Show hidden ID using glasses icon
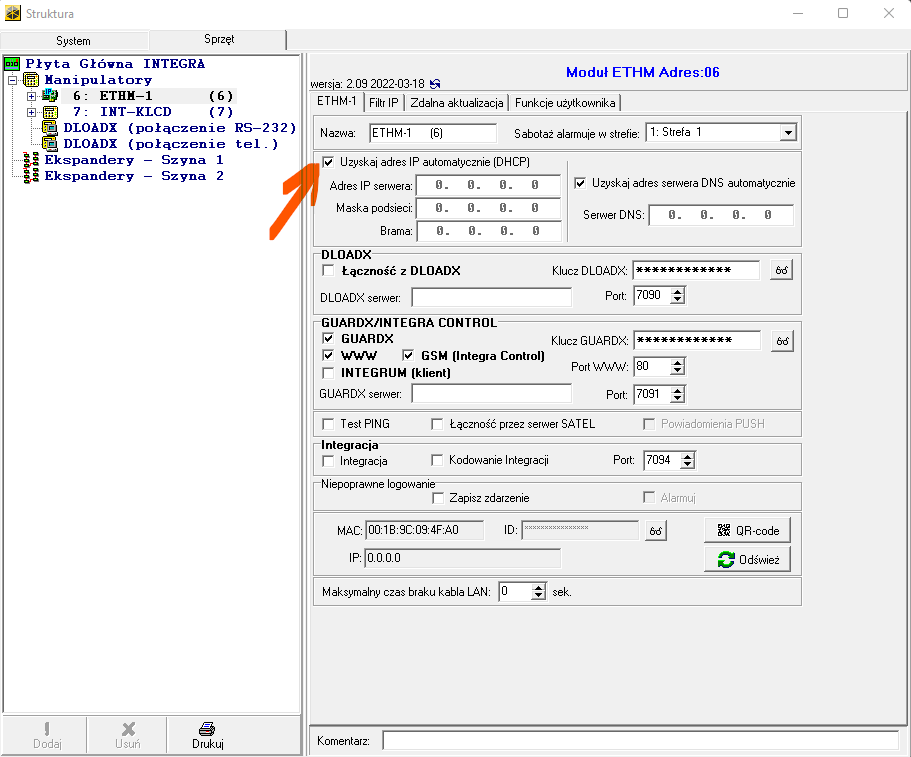The height and width of the screenshot is (757, 911). tap(655, 531)
